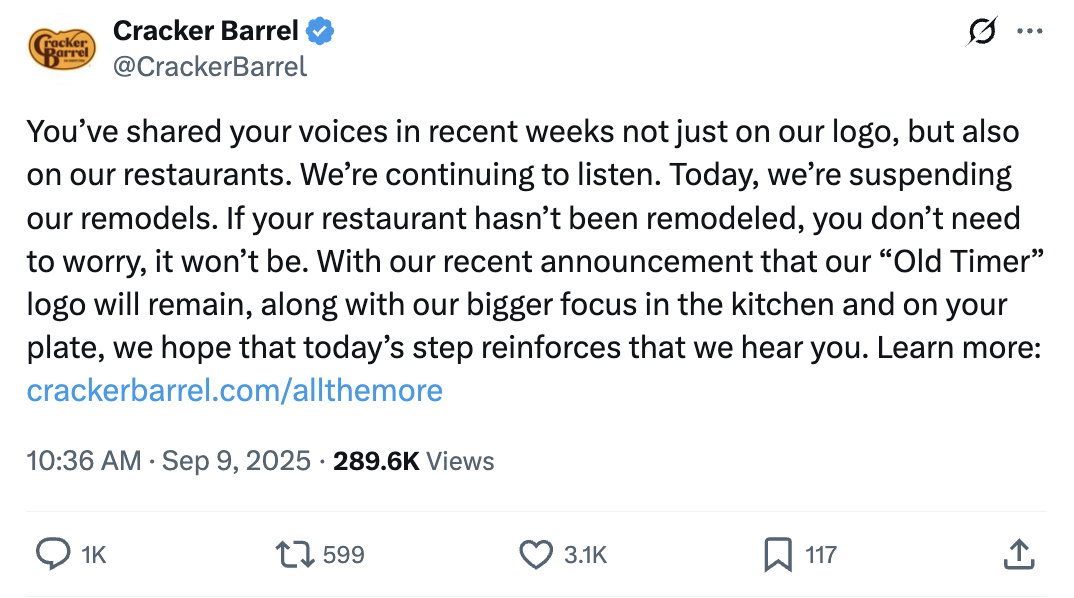The width and height of the screenshot is (1074, 598).
Task: Open the crackerbarrel.com/allthemore link
Action: pos(234,389)
